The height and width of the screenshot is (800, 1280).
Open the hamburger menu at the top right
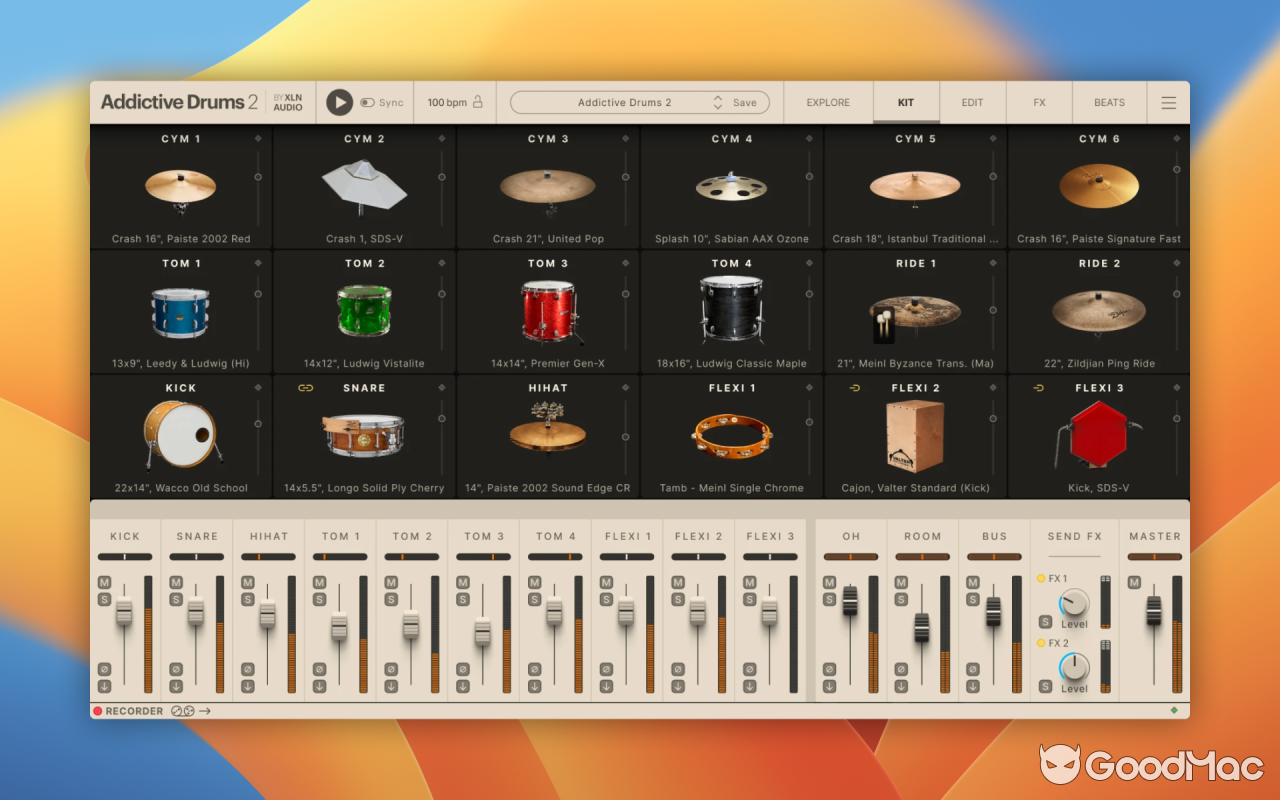(x=1168, y=102)
